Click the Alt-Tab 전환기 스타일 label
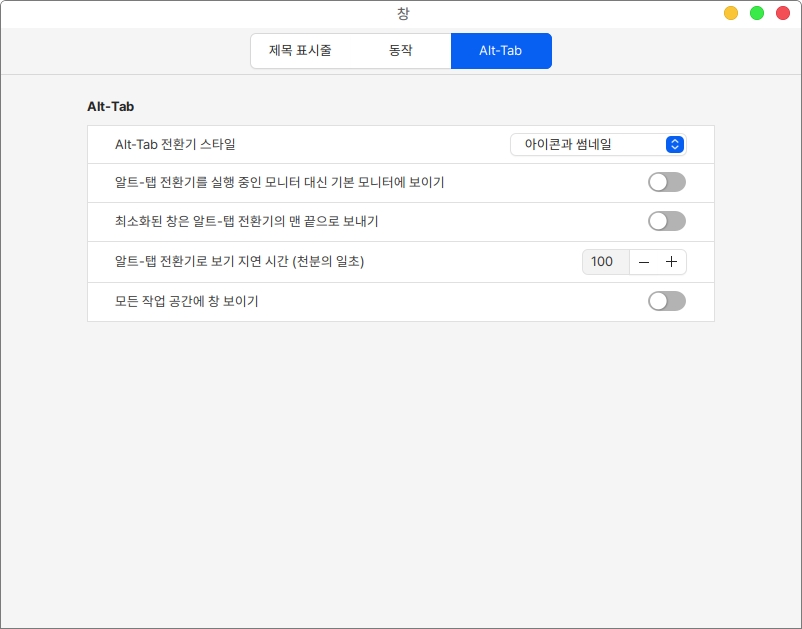The height and width of the screenshot is (629, 802). tap(175, 145)
